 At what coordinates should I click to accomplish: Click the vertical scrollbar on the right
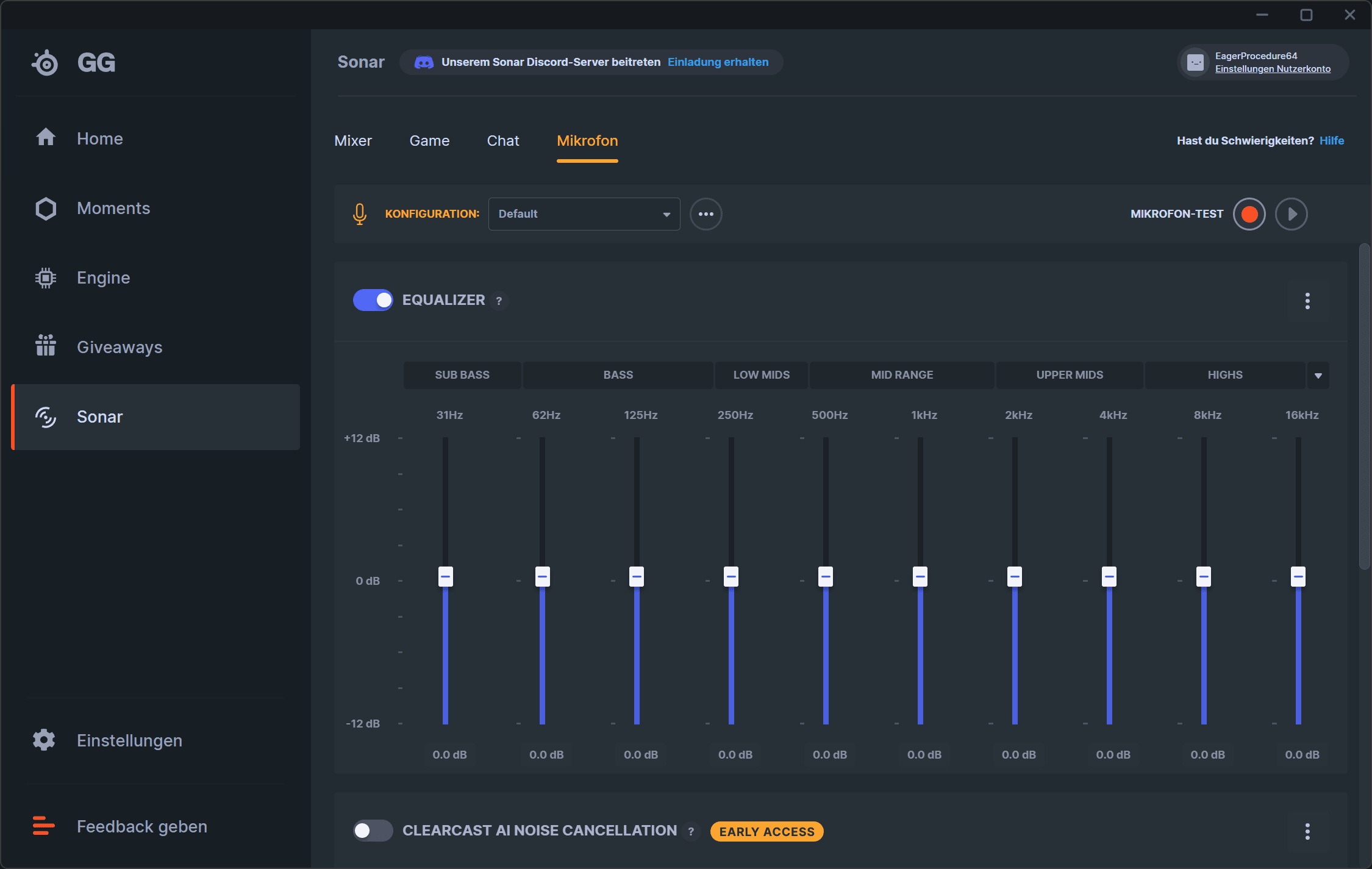[1365, 406]
